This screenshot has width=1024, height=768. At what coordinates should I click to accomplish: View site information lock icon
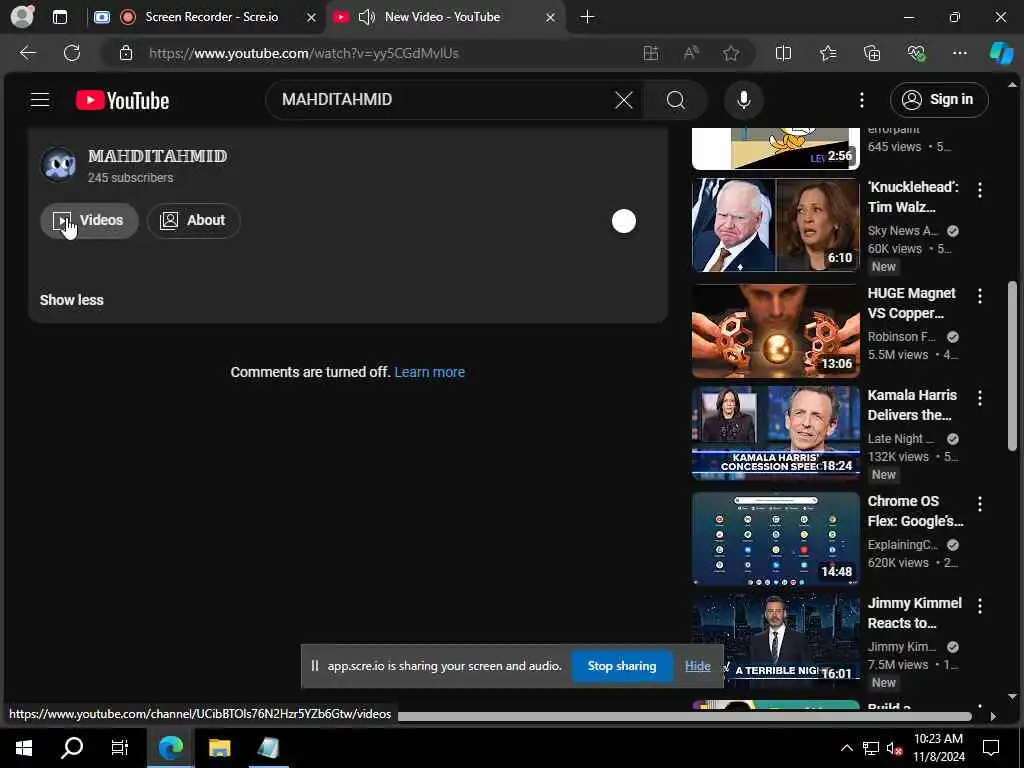pyautogui.click(x=126, y=53)
